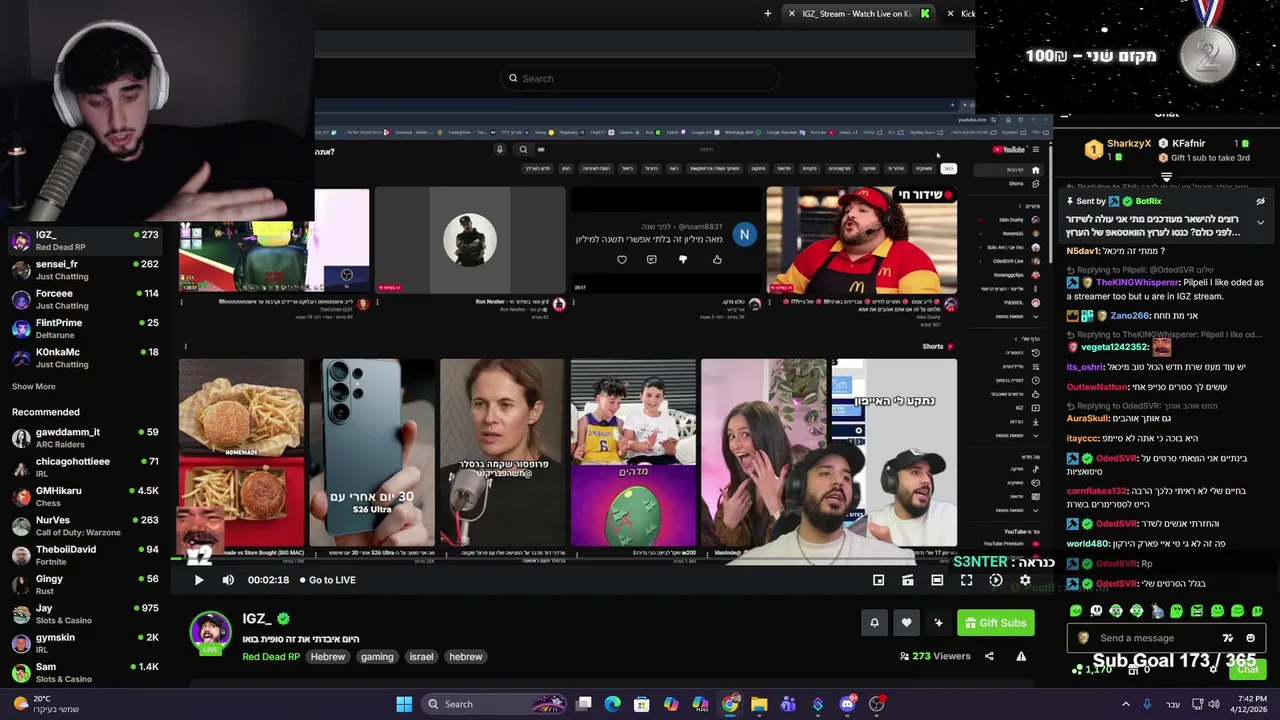Share the stream via share icon
The height and width of the screenshot is (720, 1280).
pyautogui.click(x=989, y=656)
